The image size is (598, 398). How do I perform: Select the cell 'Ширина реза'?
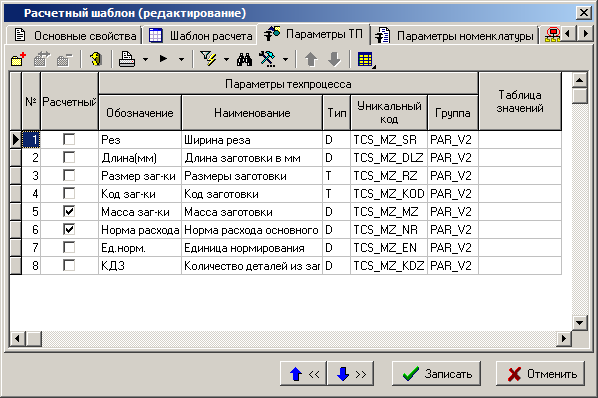[x=252, y=140]
